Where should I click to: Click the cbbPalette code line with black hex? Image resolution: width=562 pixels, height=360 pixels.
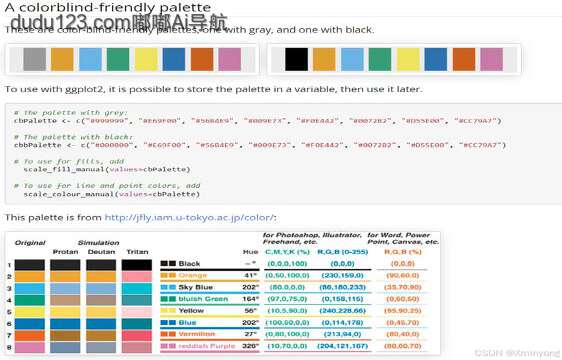pyautogui.click(x=260, y=145)
